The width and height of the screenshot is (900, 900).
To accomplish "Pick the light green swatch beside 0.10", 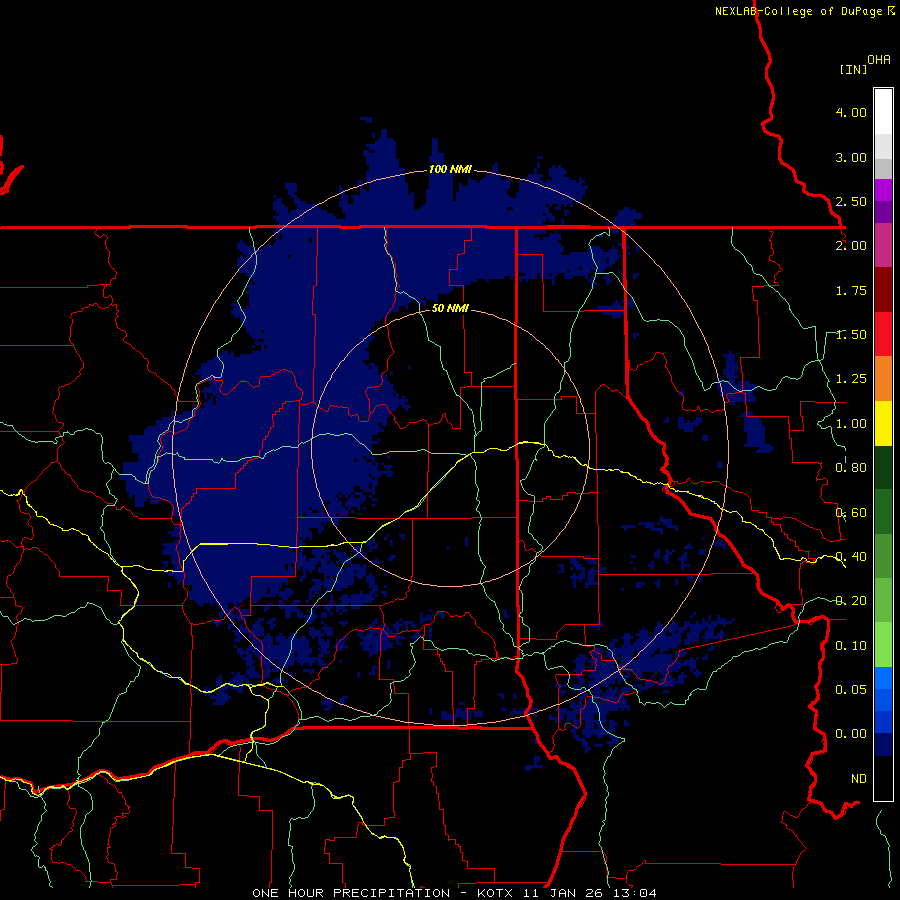I will pyautogui.click(x=883, y=645).
